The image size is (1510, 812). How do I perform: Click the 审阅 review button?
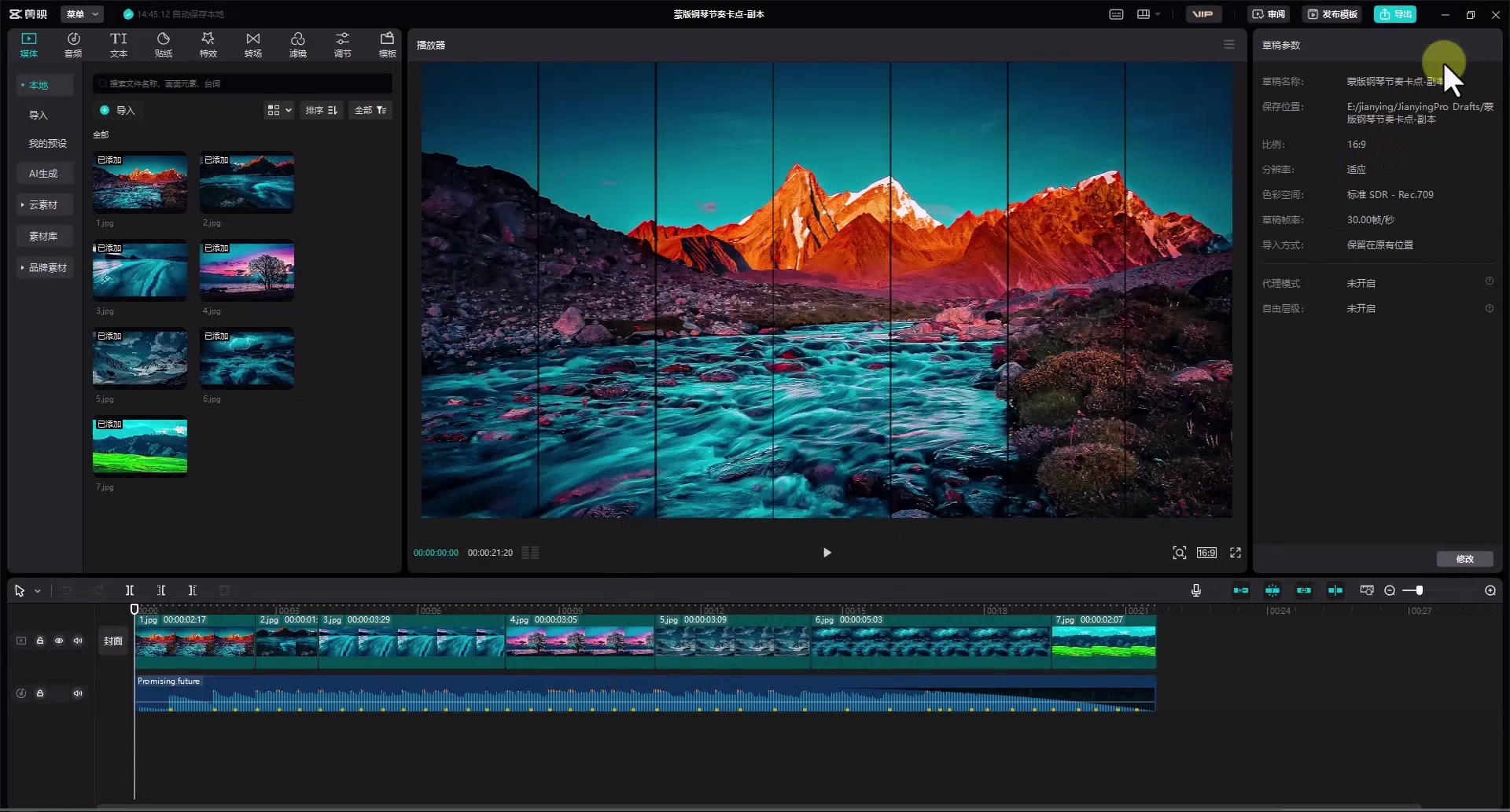coord(1269,14)
